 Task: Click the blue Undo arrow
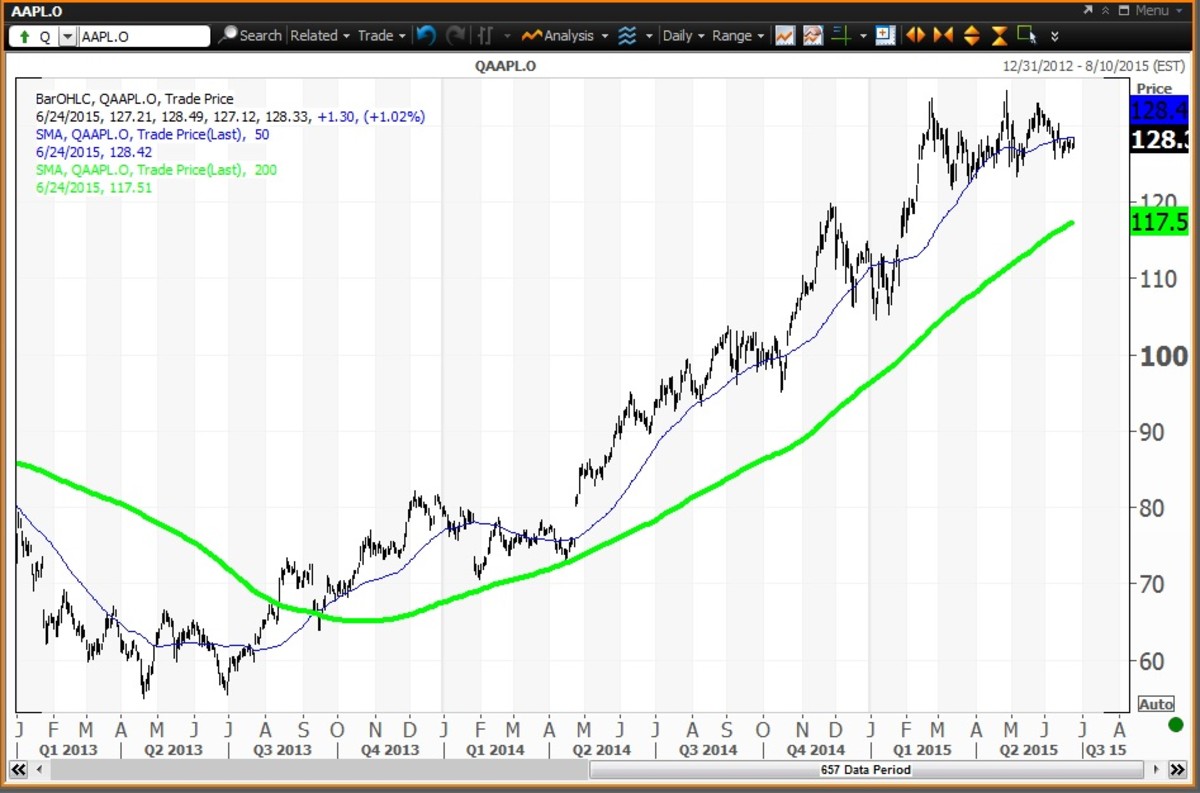point(426,35)
